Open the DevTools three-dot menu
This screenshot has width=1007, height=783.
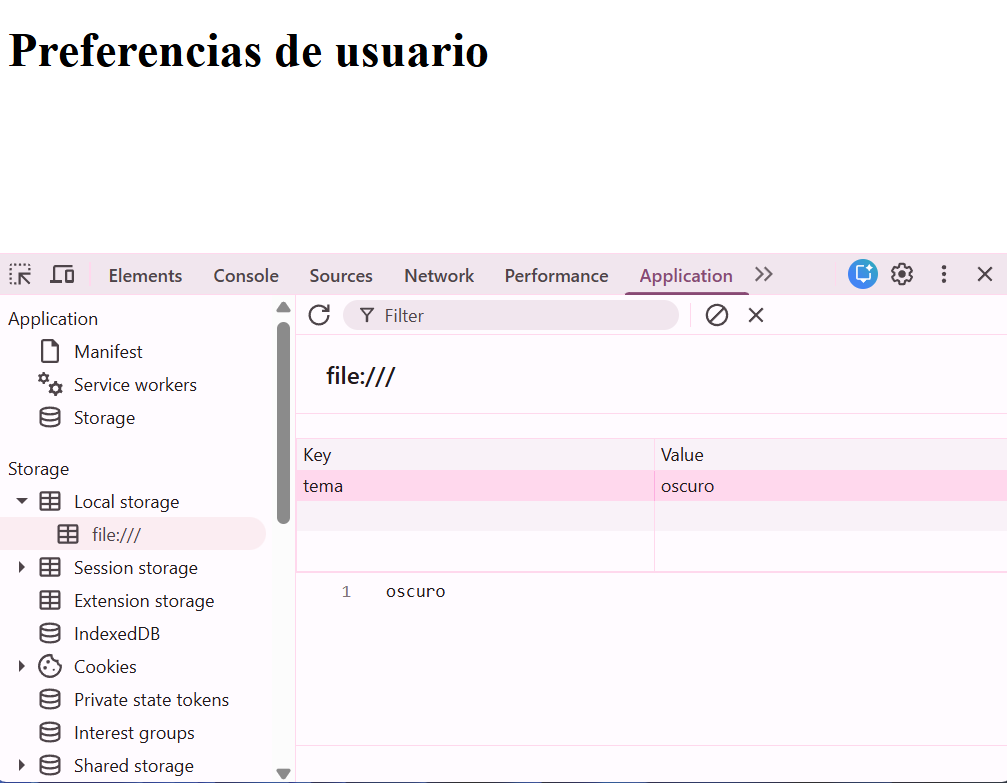tap(943, 274)
